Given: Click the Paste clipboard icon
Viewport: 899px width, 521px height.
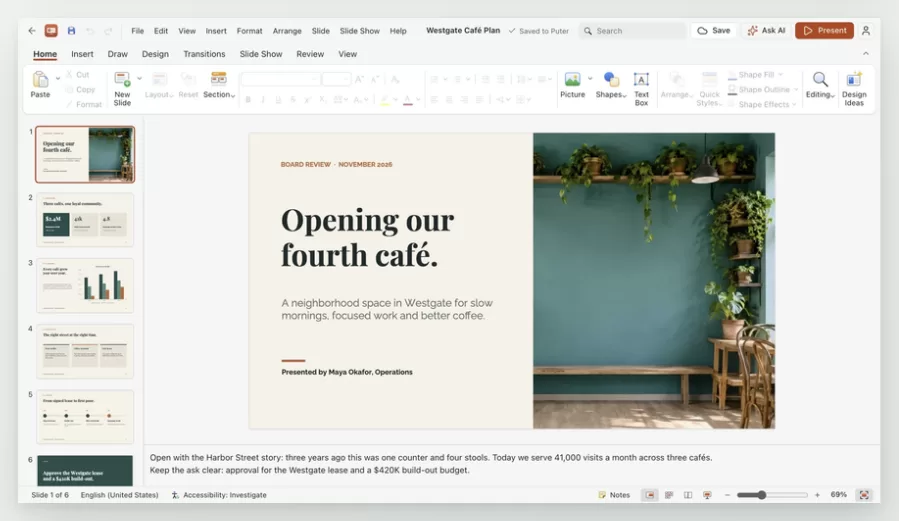Looking at the screenshot, I should 40,80.
